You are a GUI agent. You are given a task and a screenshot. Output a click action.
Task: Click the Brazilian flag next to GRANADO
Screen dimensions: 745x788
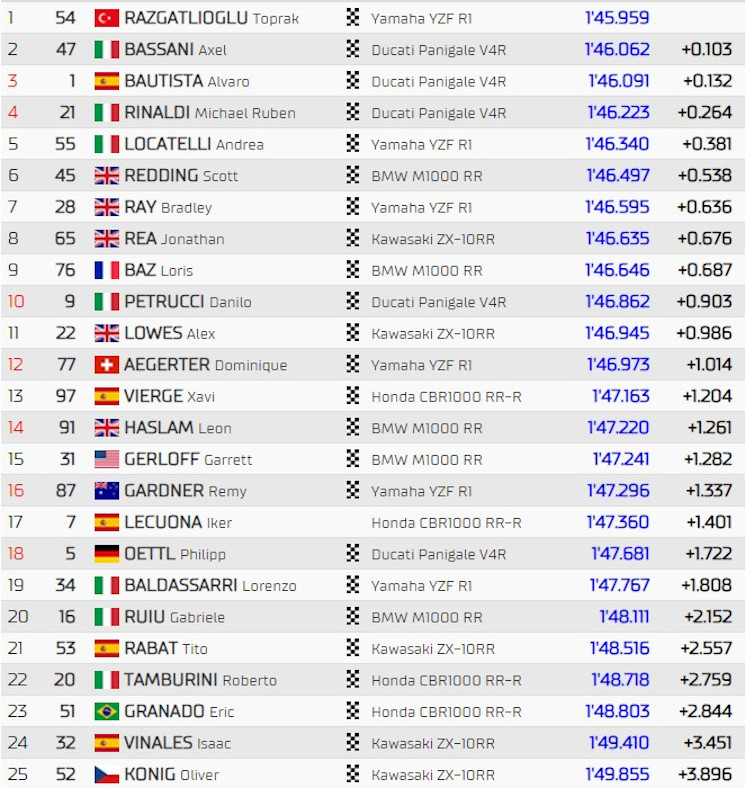point(107,712)
